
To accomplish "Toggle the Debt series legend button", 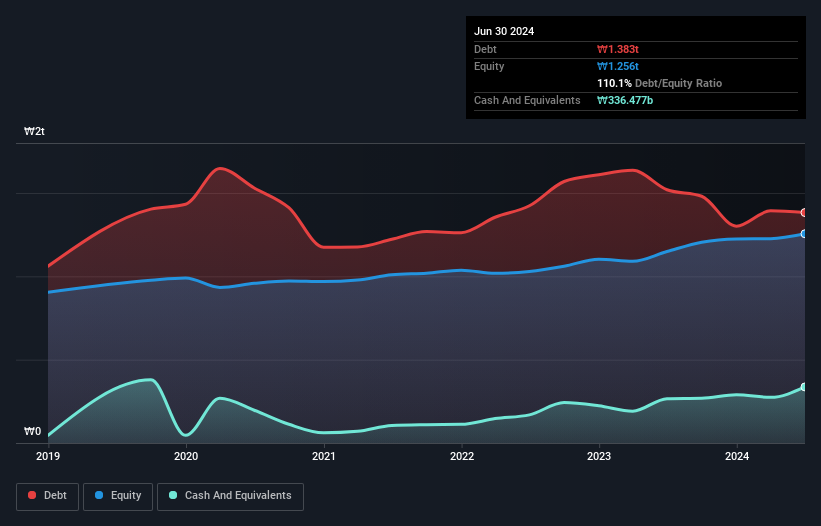I will pyautogui.click(x=48, y=496).
